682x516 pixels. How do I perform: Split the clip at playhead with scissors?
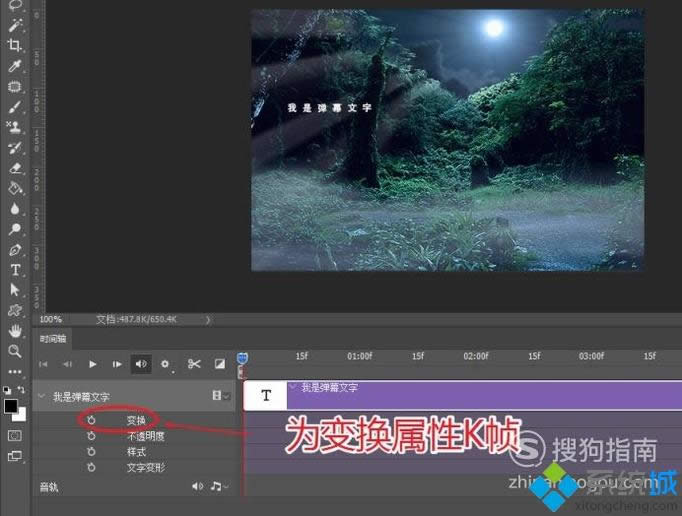194,364
